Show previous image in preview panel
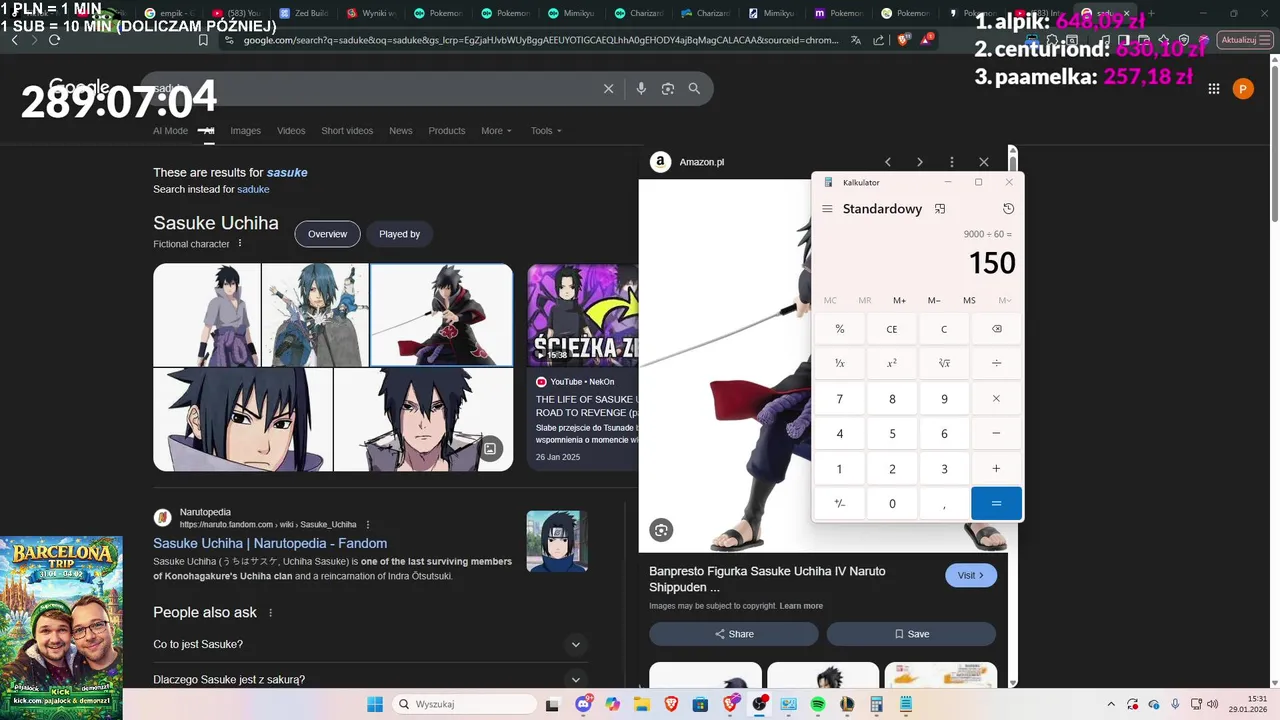 tap(887, 162)
